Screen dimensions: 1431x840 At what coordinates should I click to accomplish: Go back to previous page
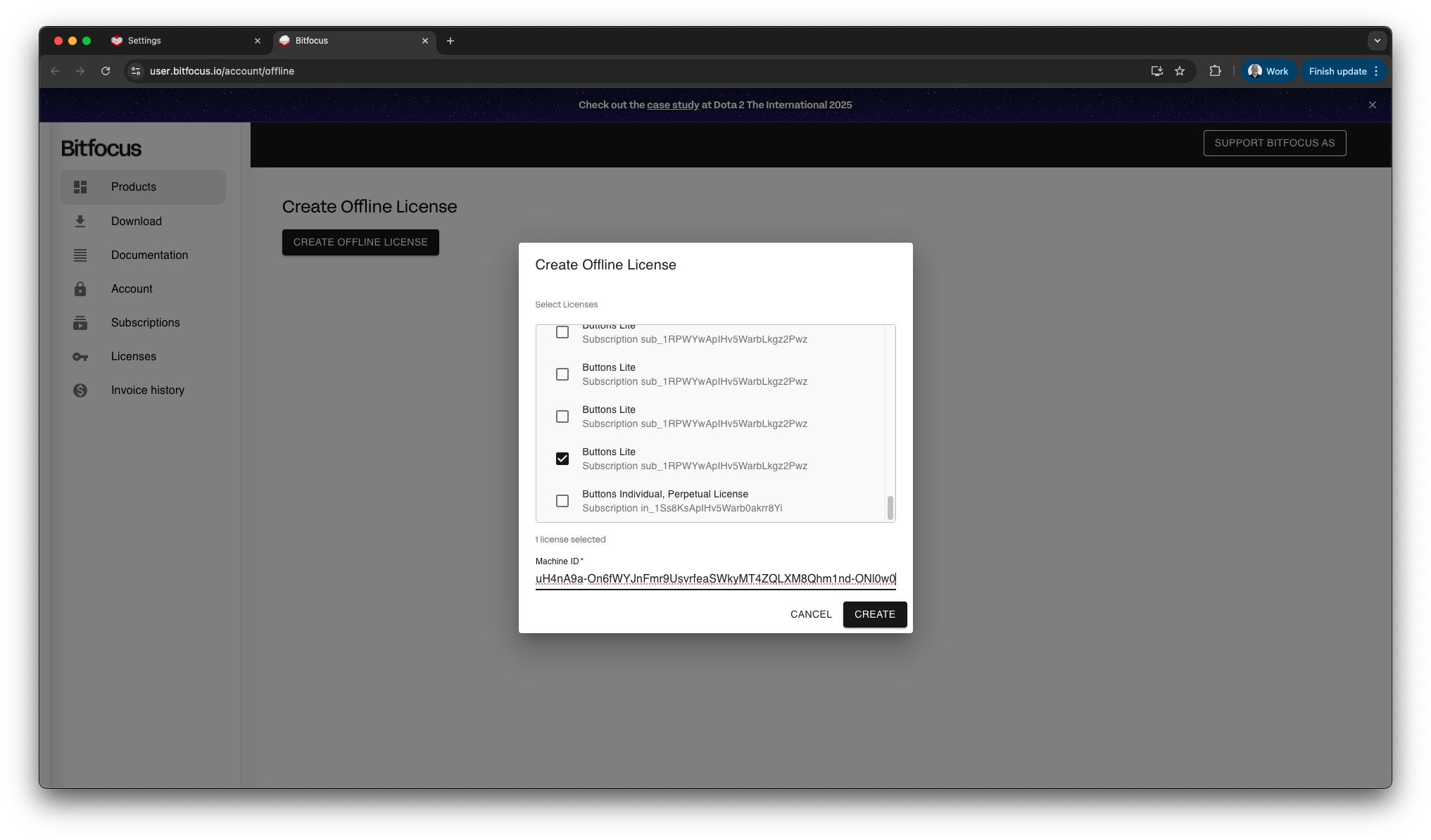[55, 71]
